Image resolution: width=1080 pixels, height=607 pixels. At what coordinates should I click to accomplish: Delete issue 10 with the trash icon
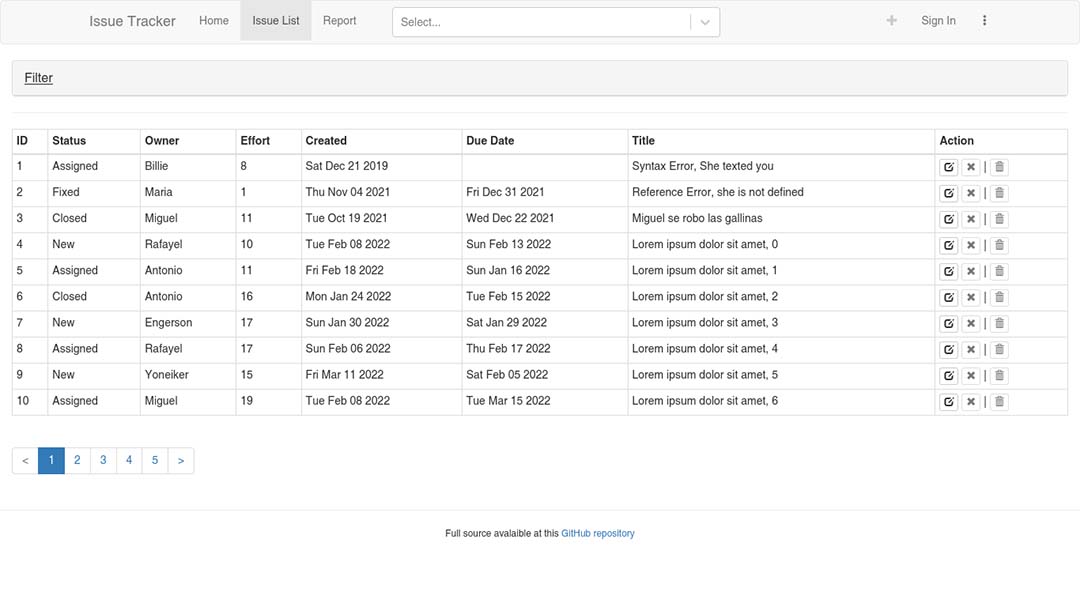999,401
